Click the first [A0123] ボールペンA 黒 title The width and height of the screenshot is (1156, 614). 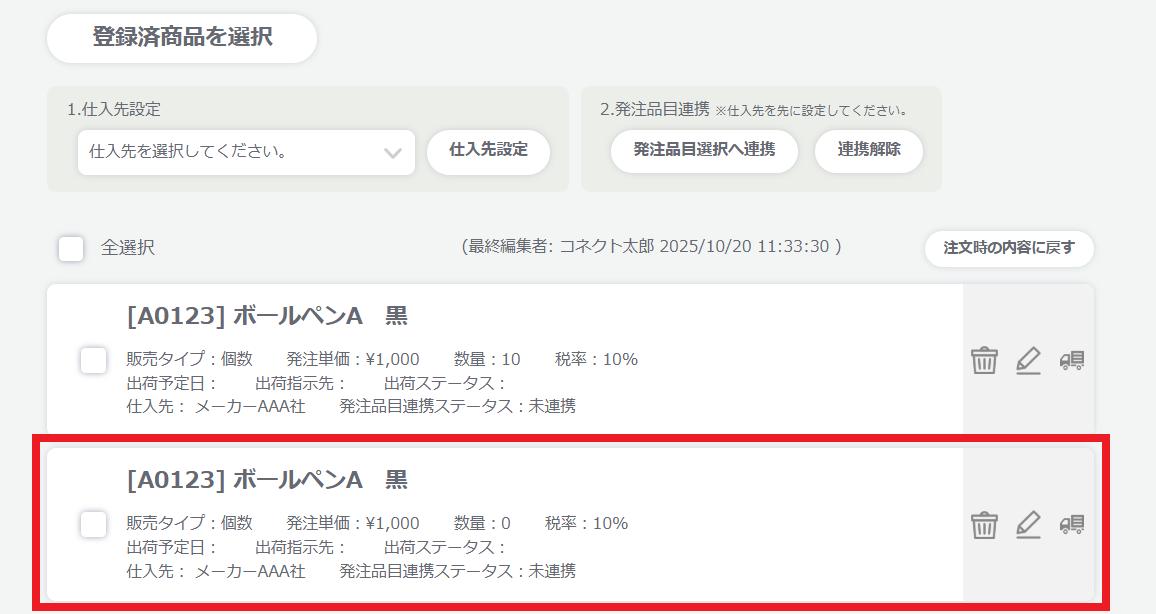point(267,316)
